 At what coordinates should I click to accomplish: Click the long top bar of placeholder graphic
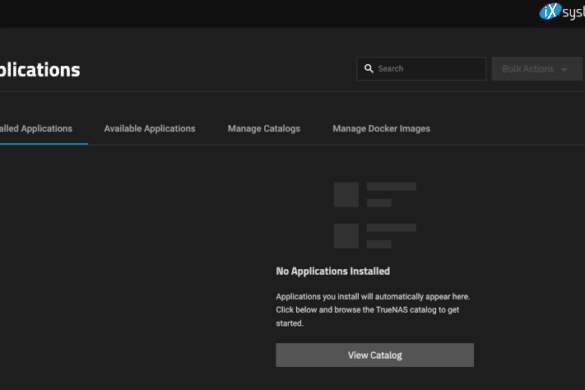point(391,186)
